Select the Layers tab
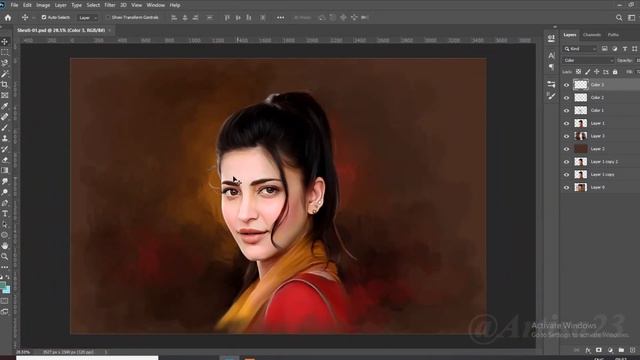The height and width of the screenshot is (360, 640). [570, 35]
